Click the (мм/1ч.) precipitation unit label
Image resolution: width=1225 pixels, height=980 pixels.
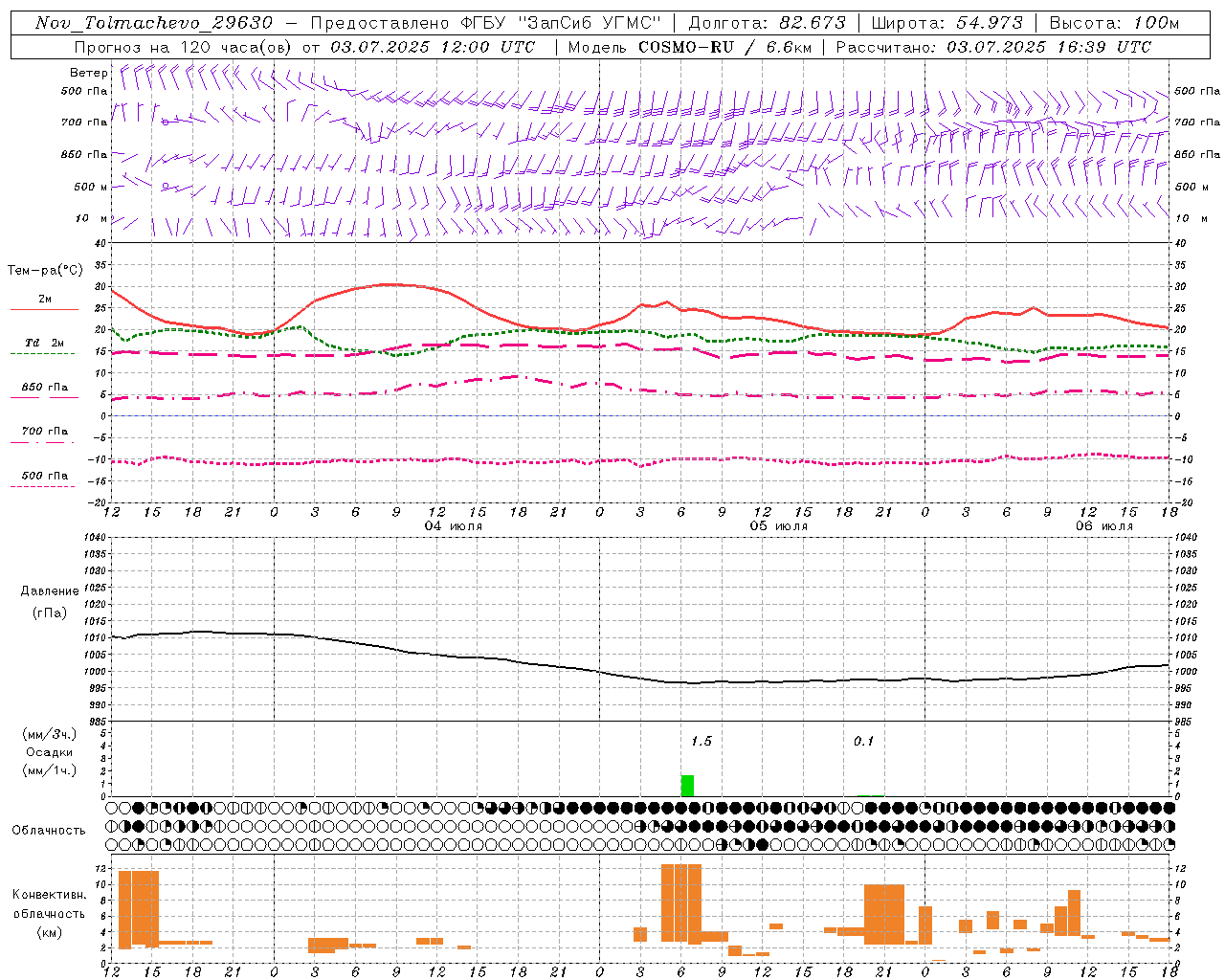[x=50, y=770]
